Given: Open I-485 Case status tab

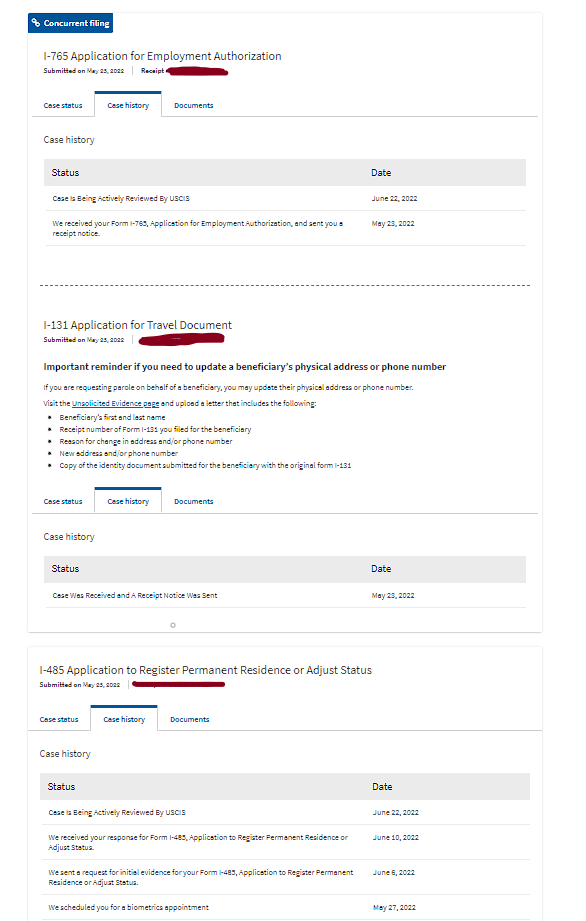Looking at the screenshot, I should 59,719.
